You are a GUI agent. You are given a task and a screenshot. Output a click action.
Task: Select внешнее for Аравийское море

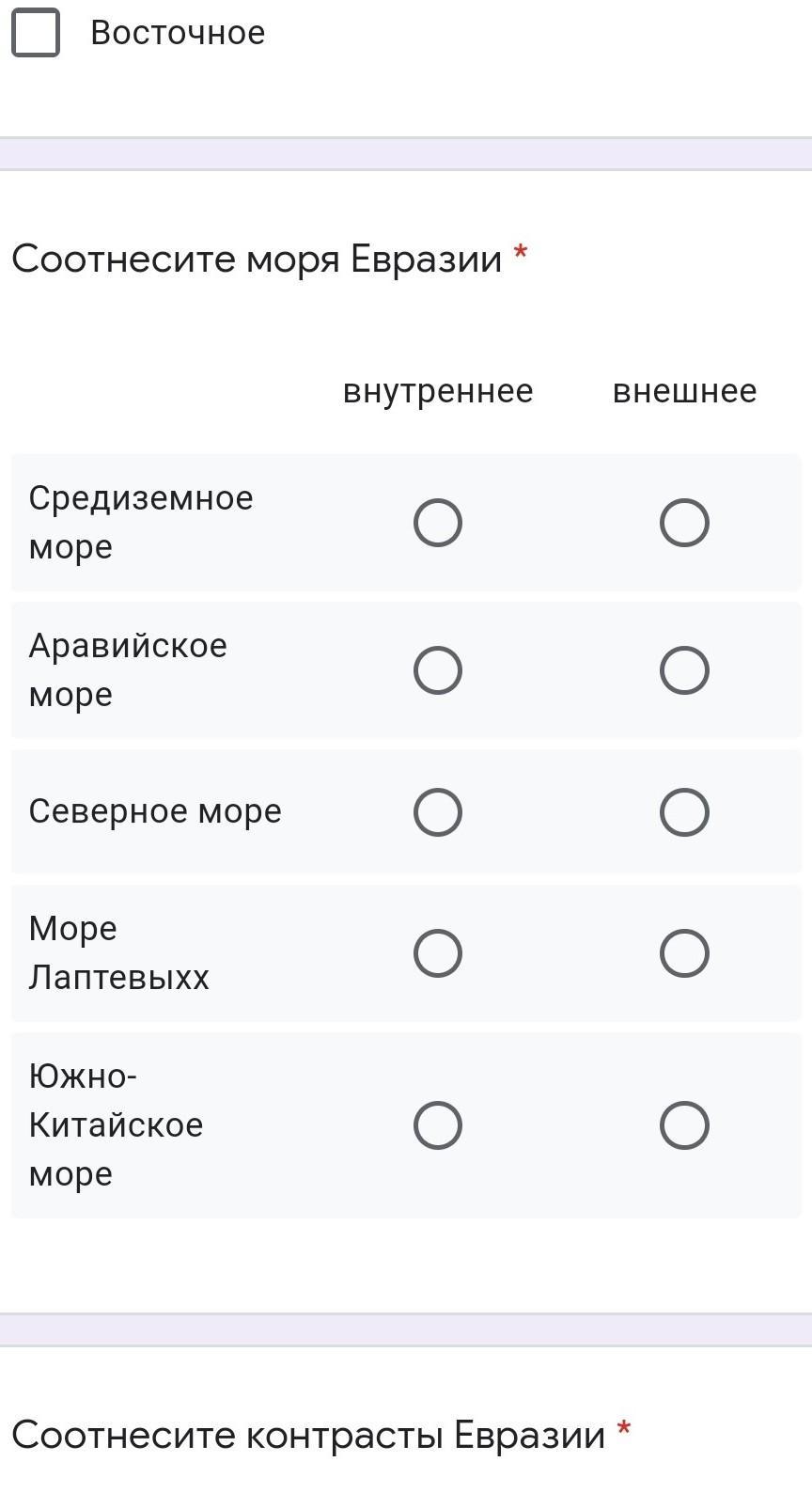684,670
